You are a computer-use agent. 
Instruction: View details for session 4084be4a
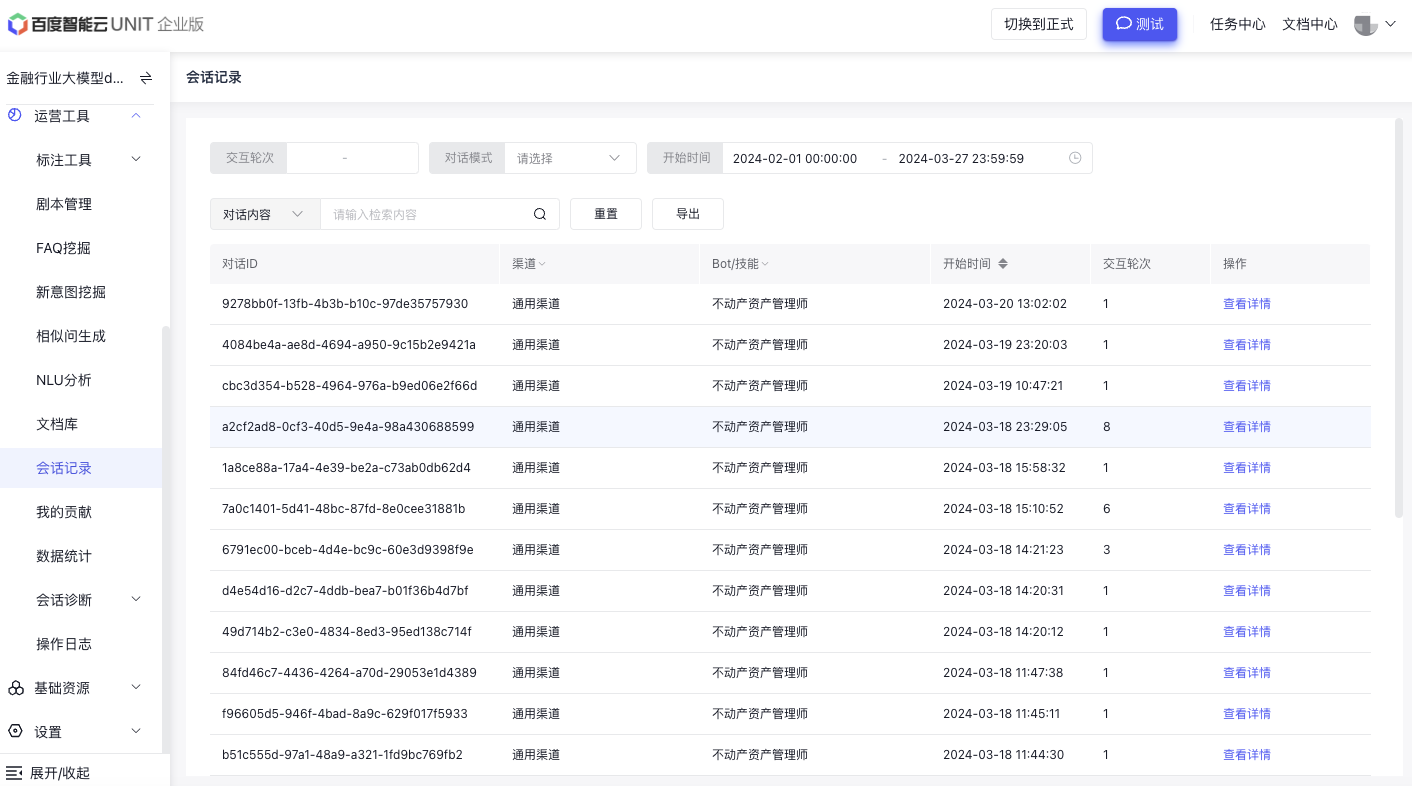coord(1247,345)
